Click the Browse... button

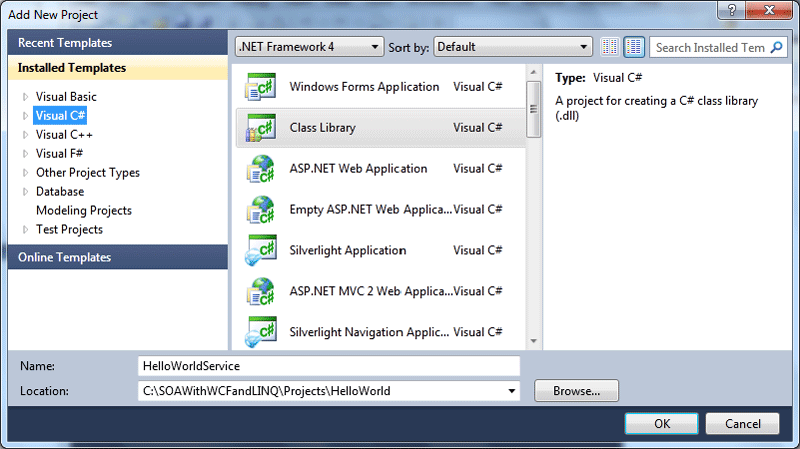coord(577,391)
